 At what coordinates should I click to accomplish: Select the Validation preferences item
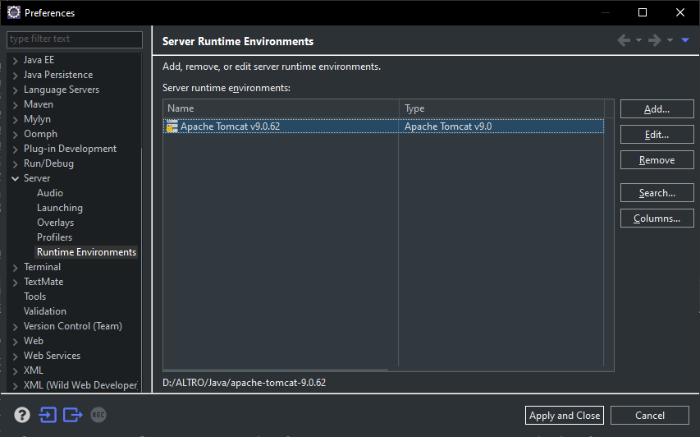tap(45, 311)
